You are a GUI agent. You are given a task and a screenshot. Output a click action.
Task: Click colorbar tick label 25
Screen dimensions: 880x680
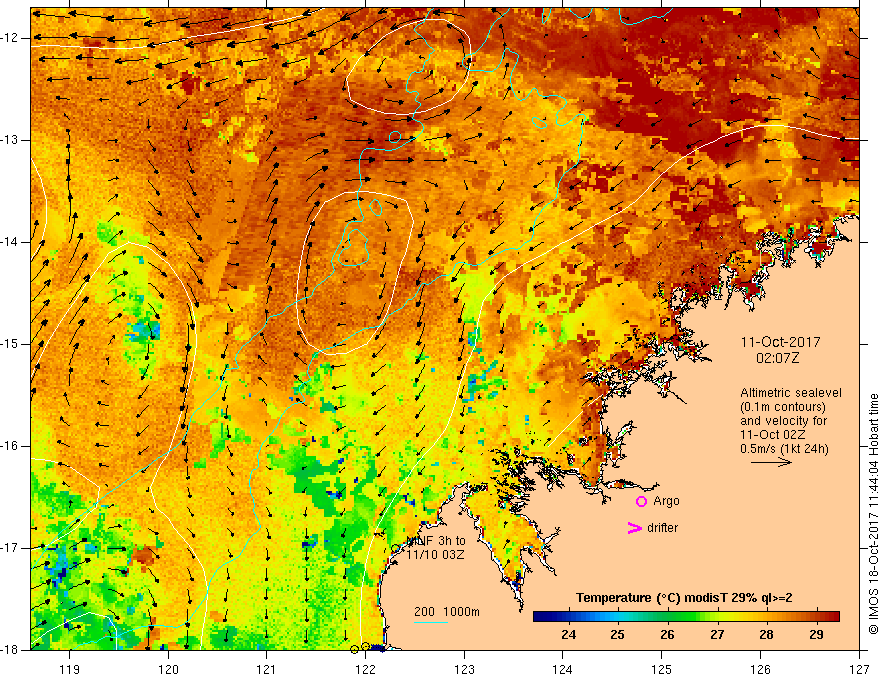click(617, 635)
